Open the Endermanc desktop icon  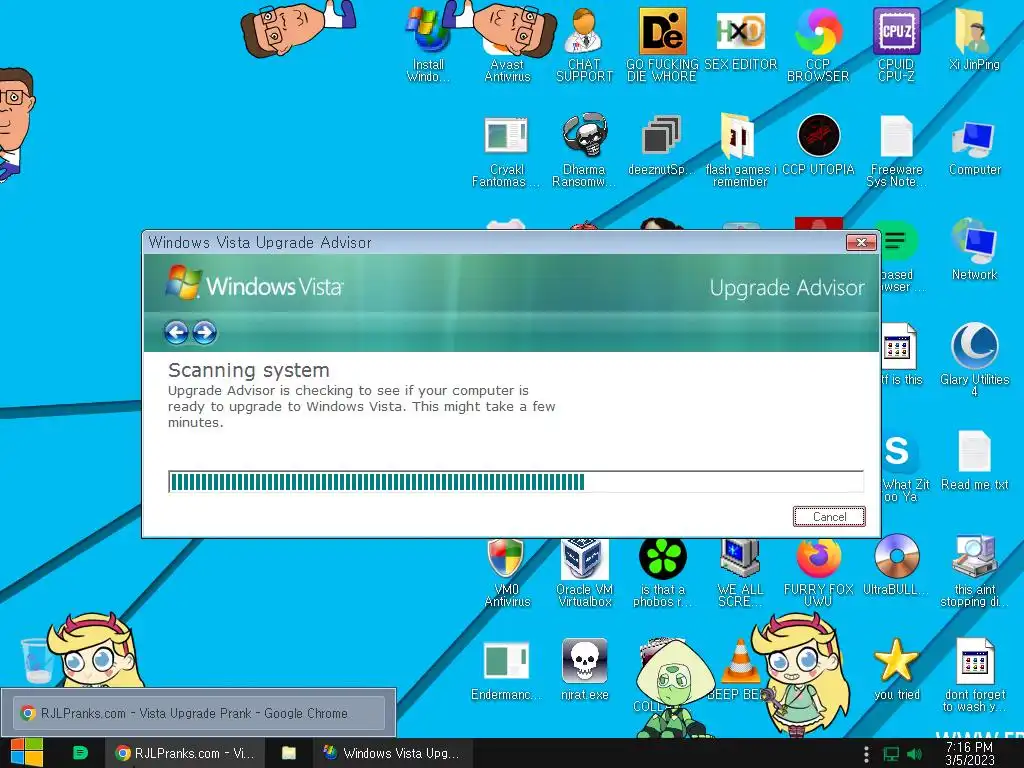pos(507,671)
